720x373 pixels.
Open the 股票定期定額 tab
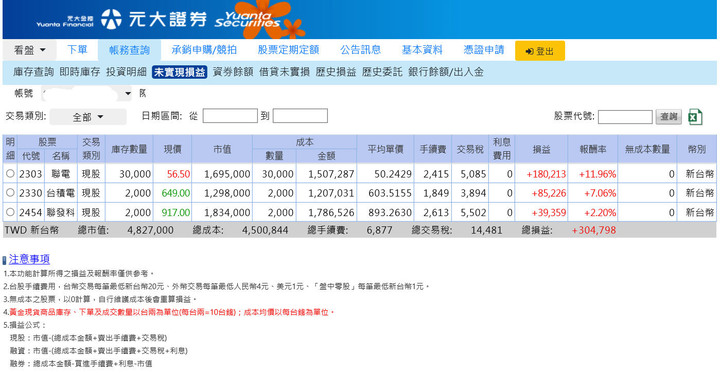288,50
